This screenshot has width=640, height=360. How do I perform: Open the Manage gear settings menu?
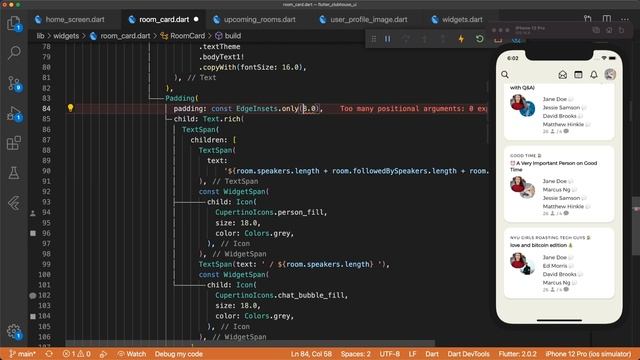(x=14, y=332)
